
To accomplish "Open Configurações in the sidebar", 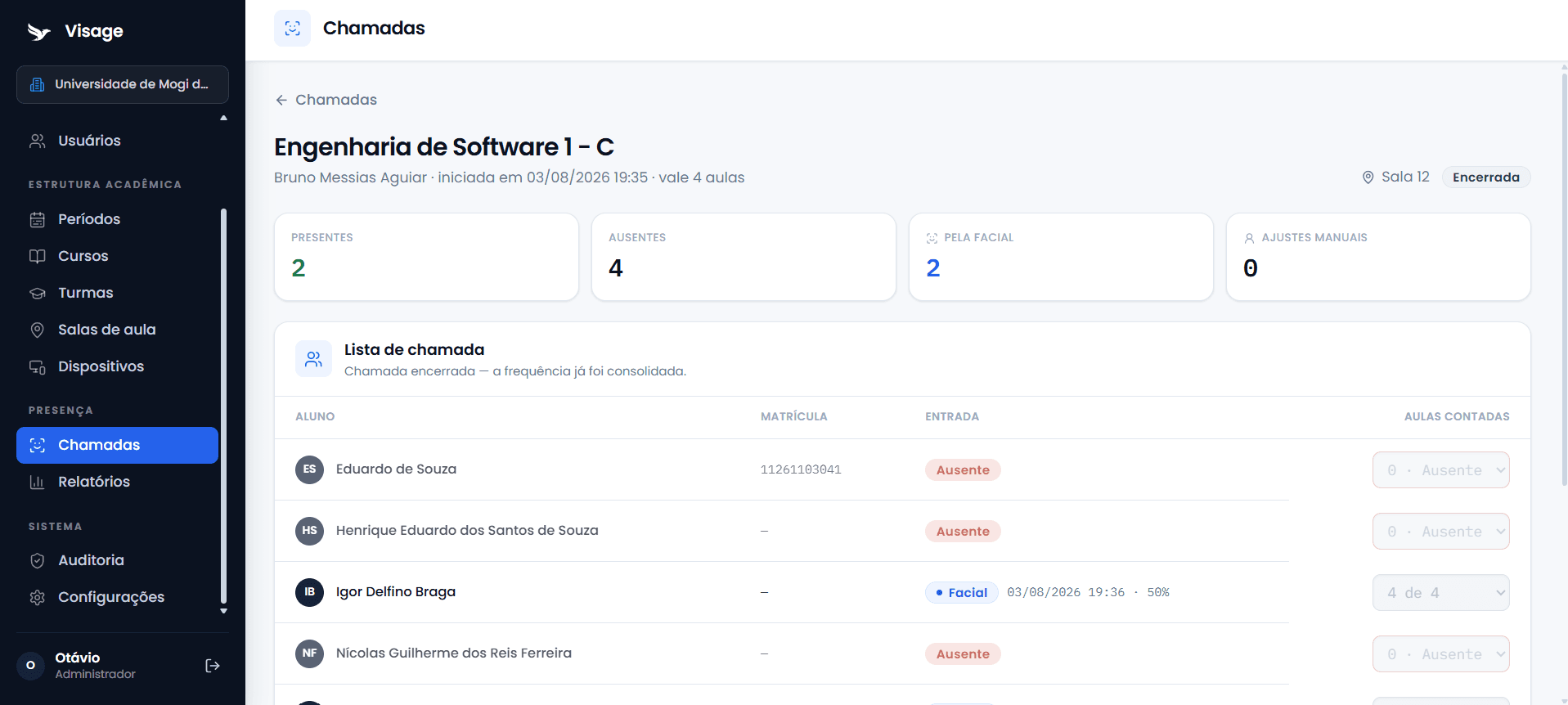I will coord(117,597).
